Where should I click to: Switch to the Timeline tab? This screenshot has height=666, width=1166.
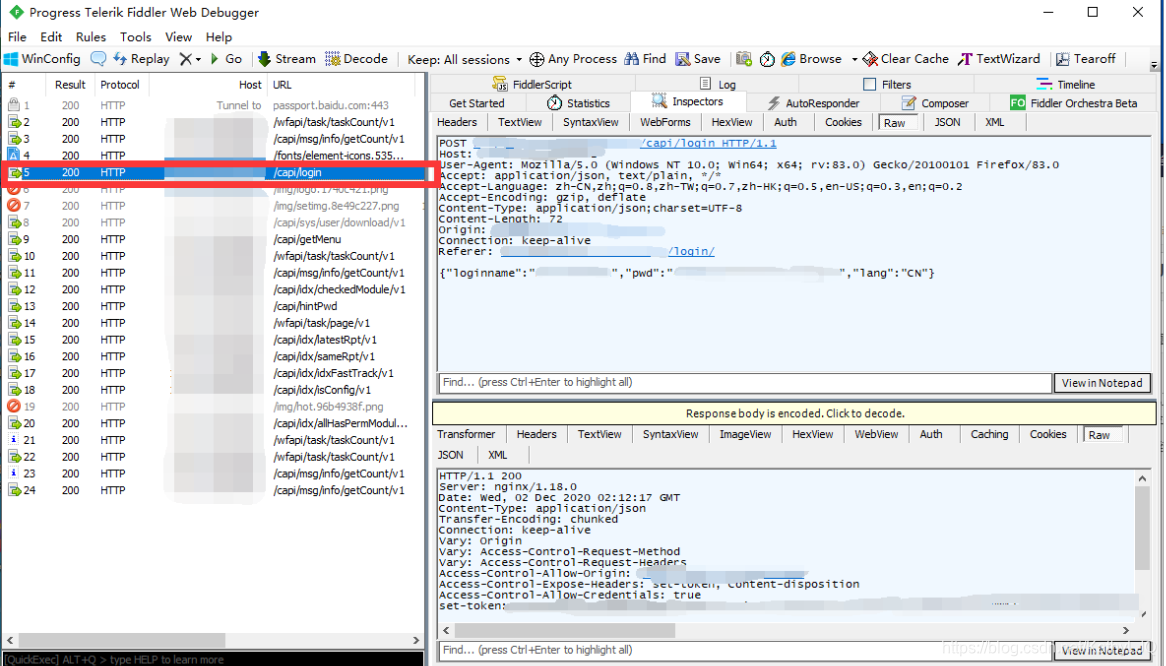(1066, 84)
